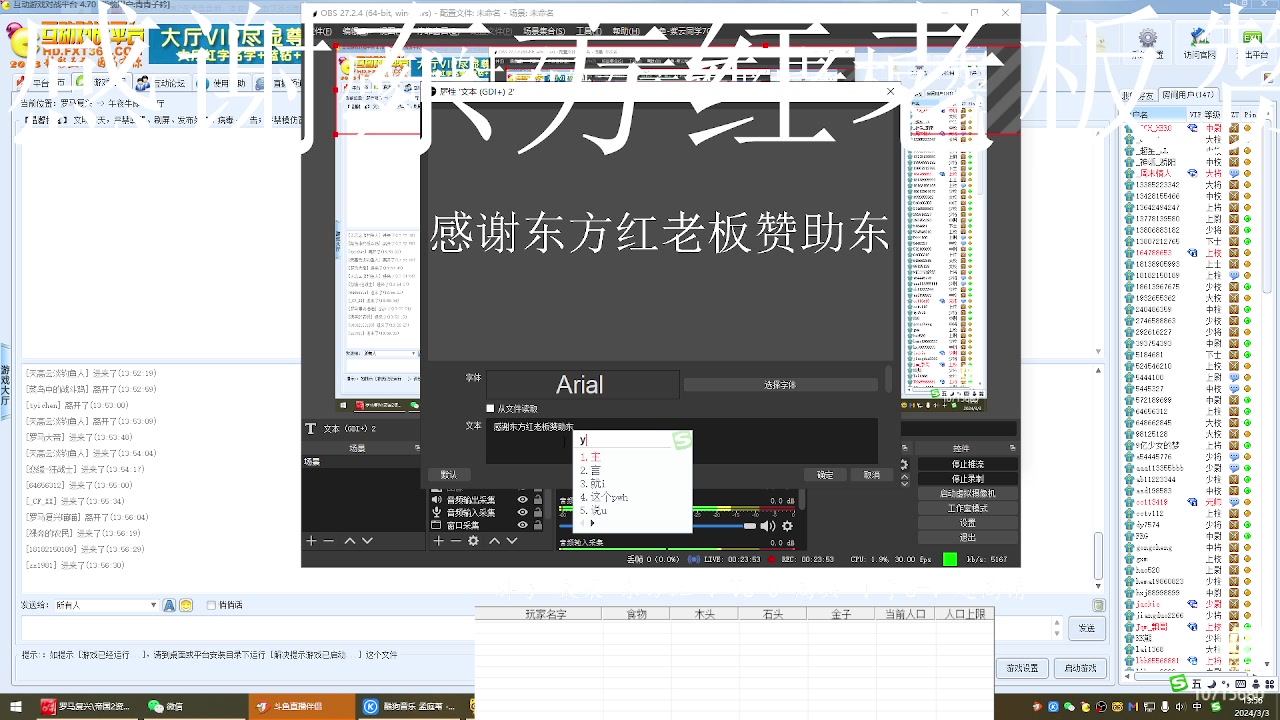Hide 窗口采集 using its eye icon

click(x=522, y=525)
